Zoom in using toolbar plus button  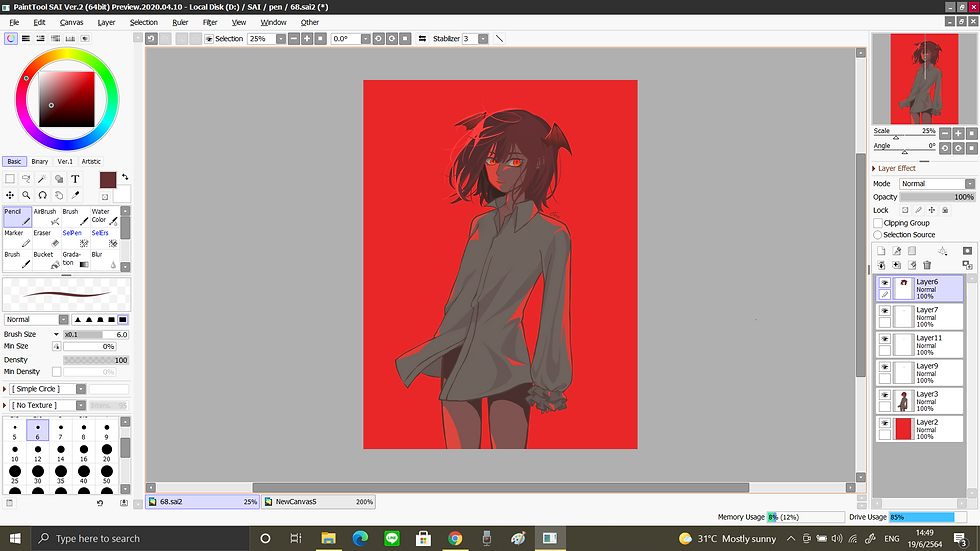pos(307,39)
